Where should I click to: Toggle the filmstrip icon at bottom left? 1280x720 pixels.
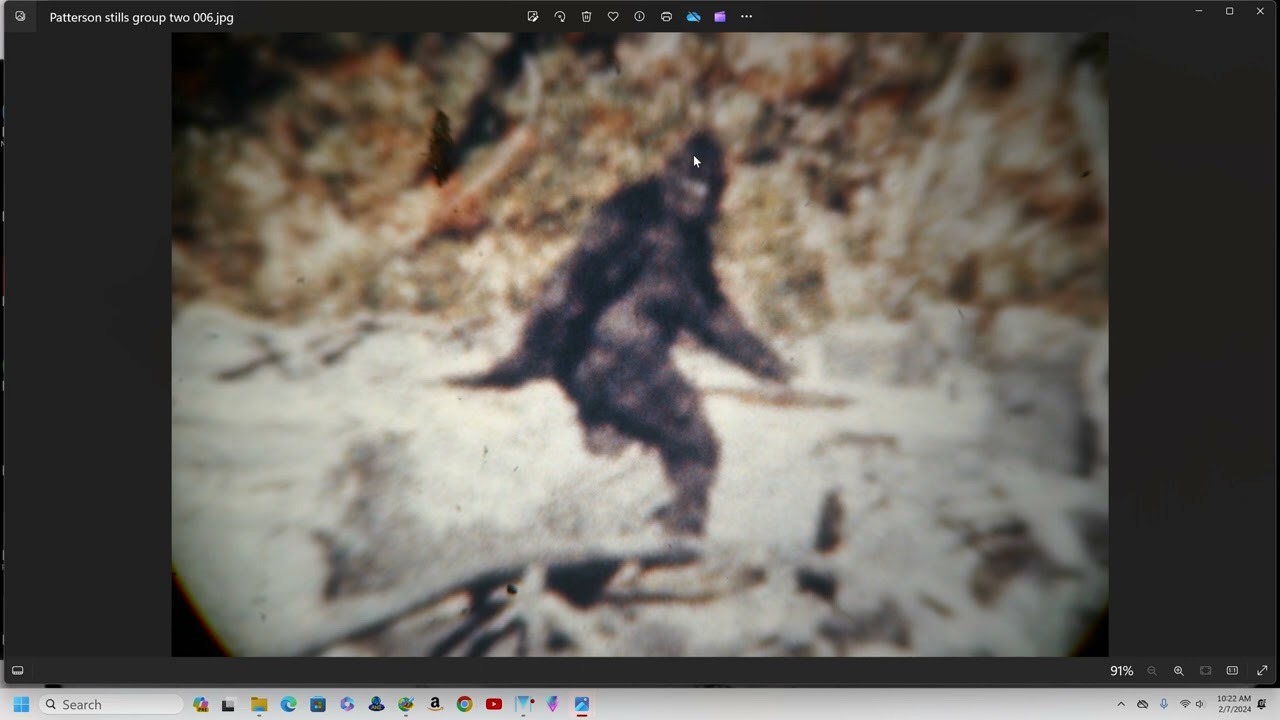click(x=17, y=670)
